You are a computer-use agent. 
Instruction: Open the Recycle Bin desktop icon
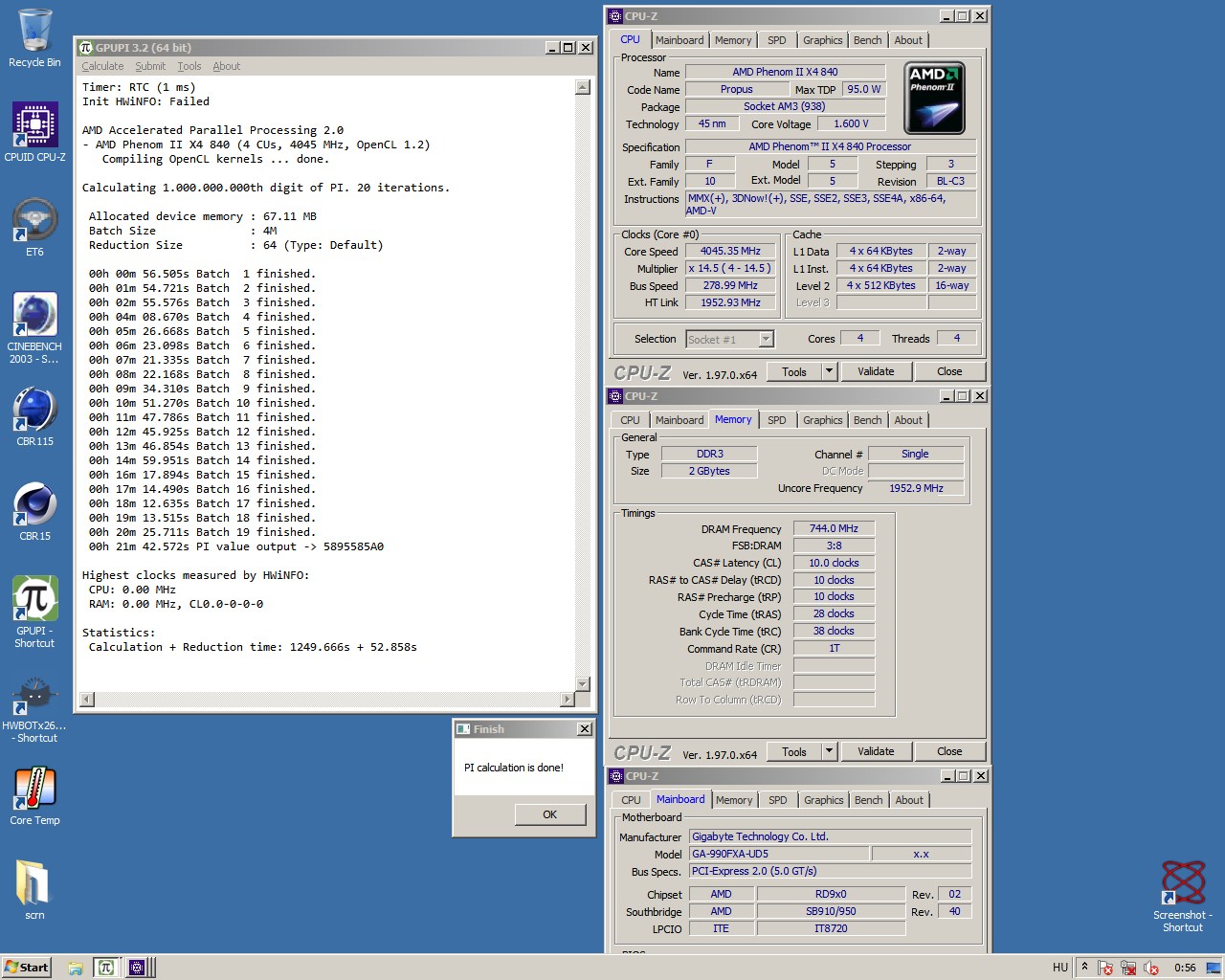pos(34,38)
